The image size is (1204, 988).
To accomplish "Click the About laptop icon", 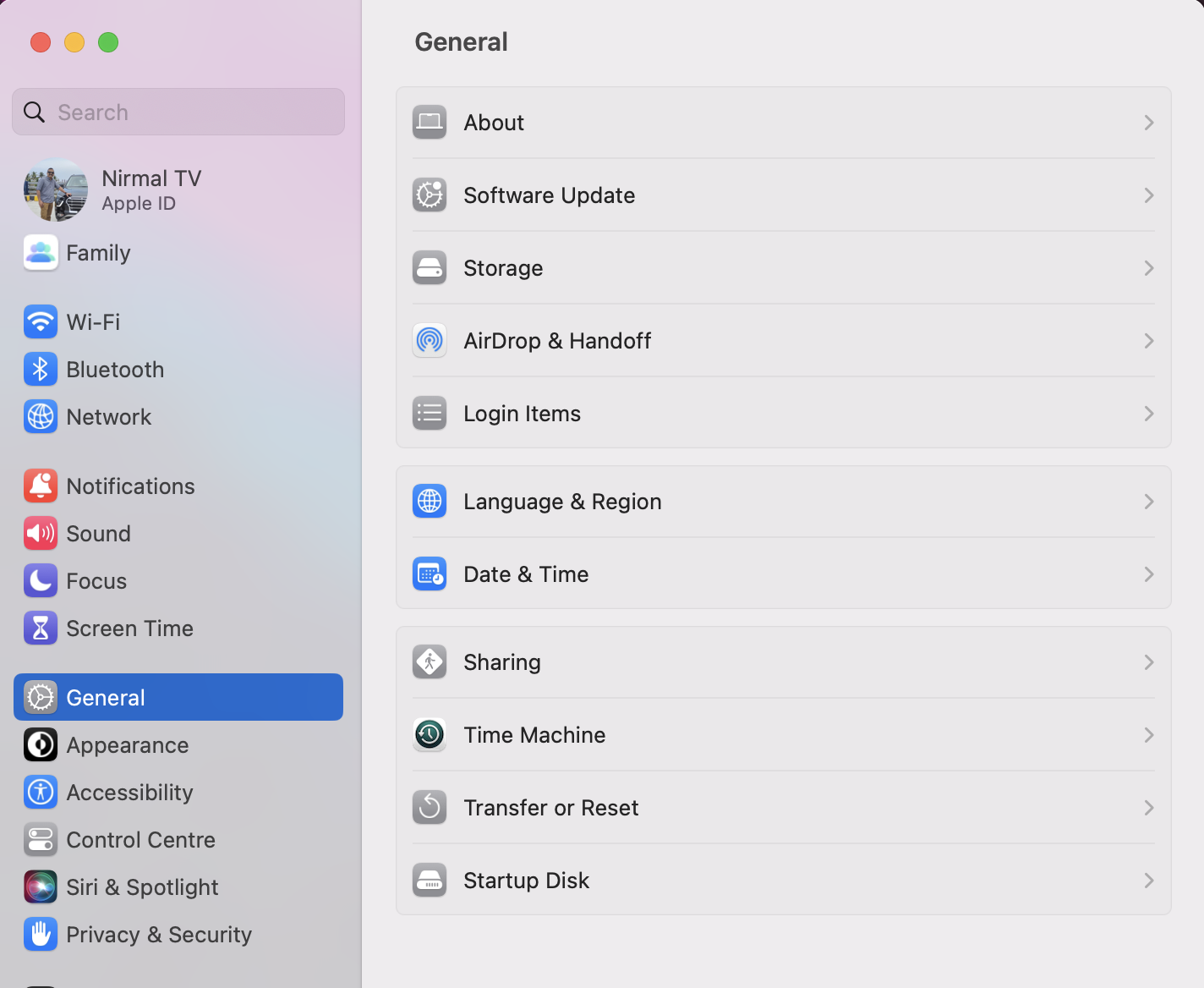I will point(430,123).
